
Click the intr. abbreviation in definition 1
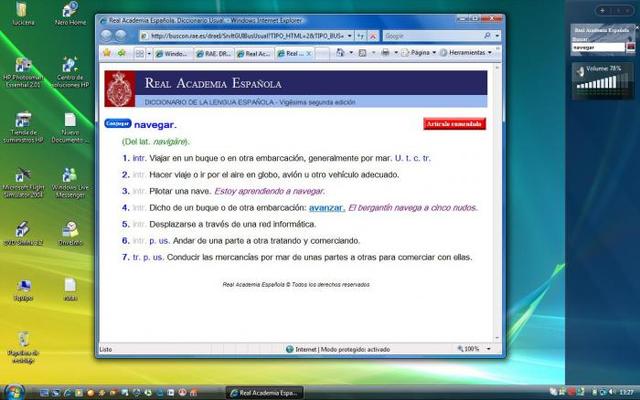pos(139,158)
